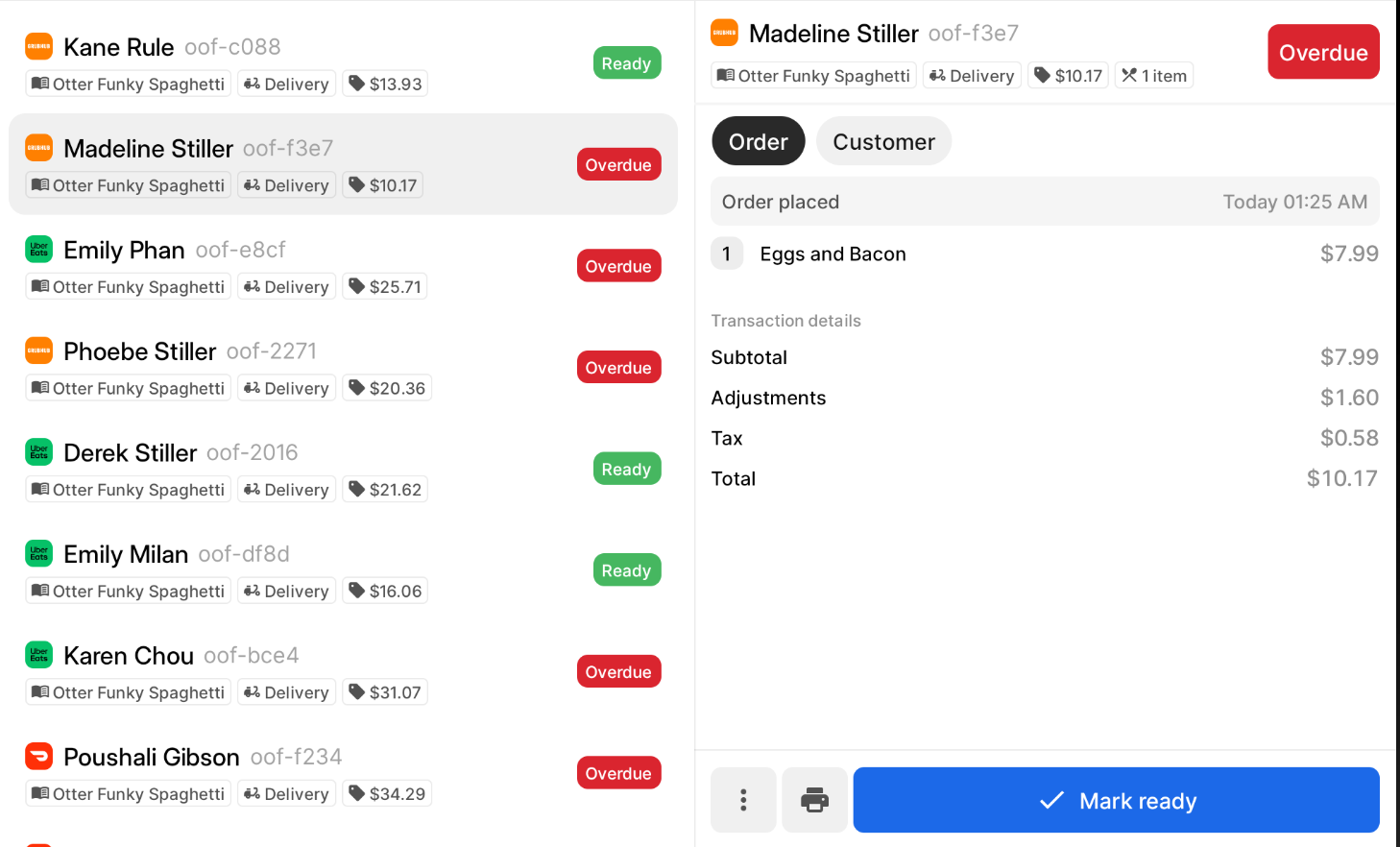The width and height of the screenshot is (1400, 847).
Task: Click Grubhub icon in order detail header
Action: coord(725,33)
